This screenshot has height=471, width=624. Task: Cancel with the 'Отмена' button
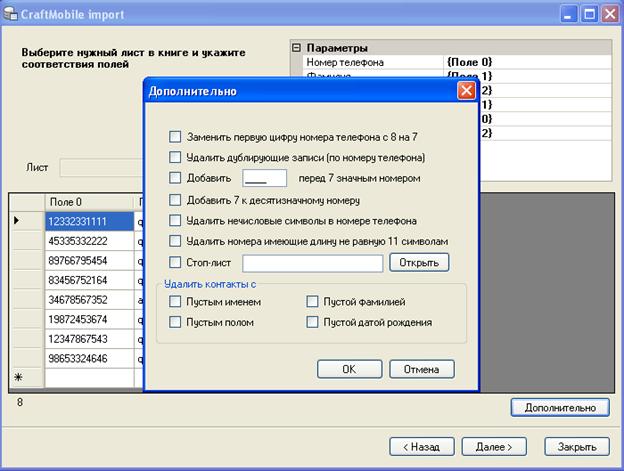coord(421,369)
